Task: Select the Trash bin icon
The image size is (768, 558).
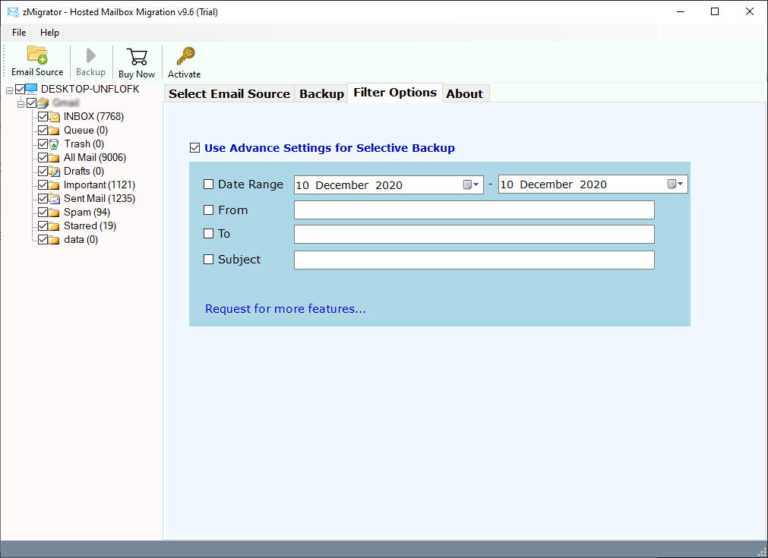Action: click(x=54, y=144)
